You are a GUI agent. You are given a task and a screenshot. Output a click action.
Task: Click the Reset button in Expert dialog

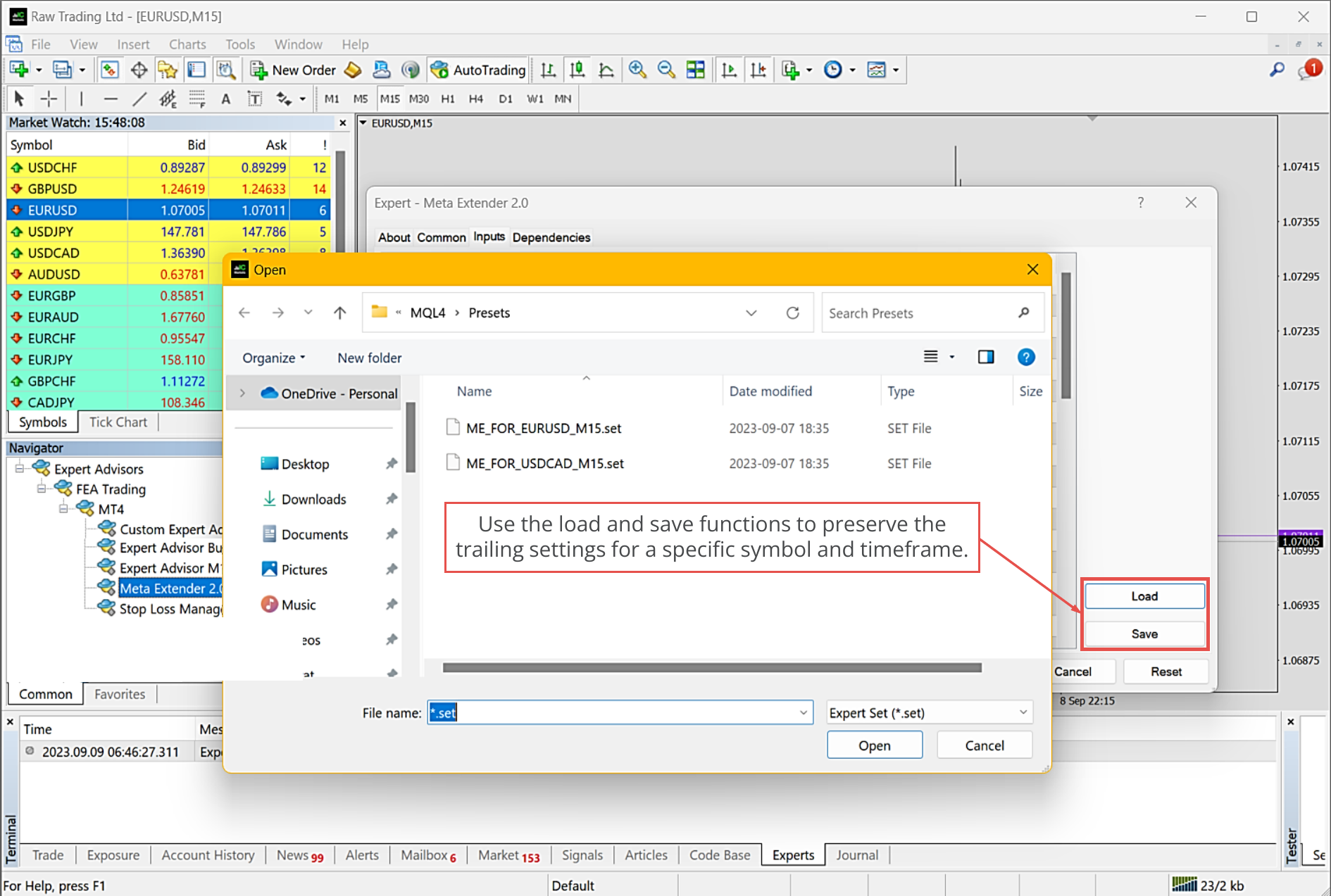point(1166,671)
